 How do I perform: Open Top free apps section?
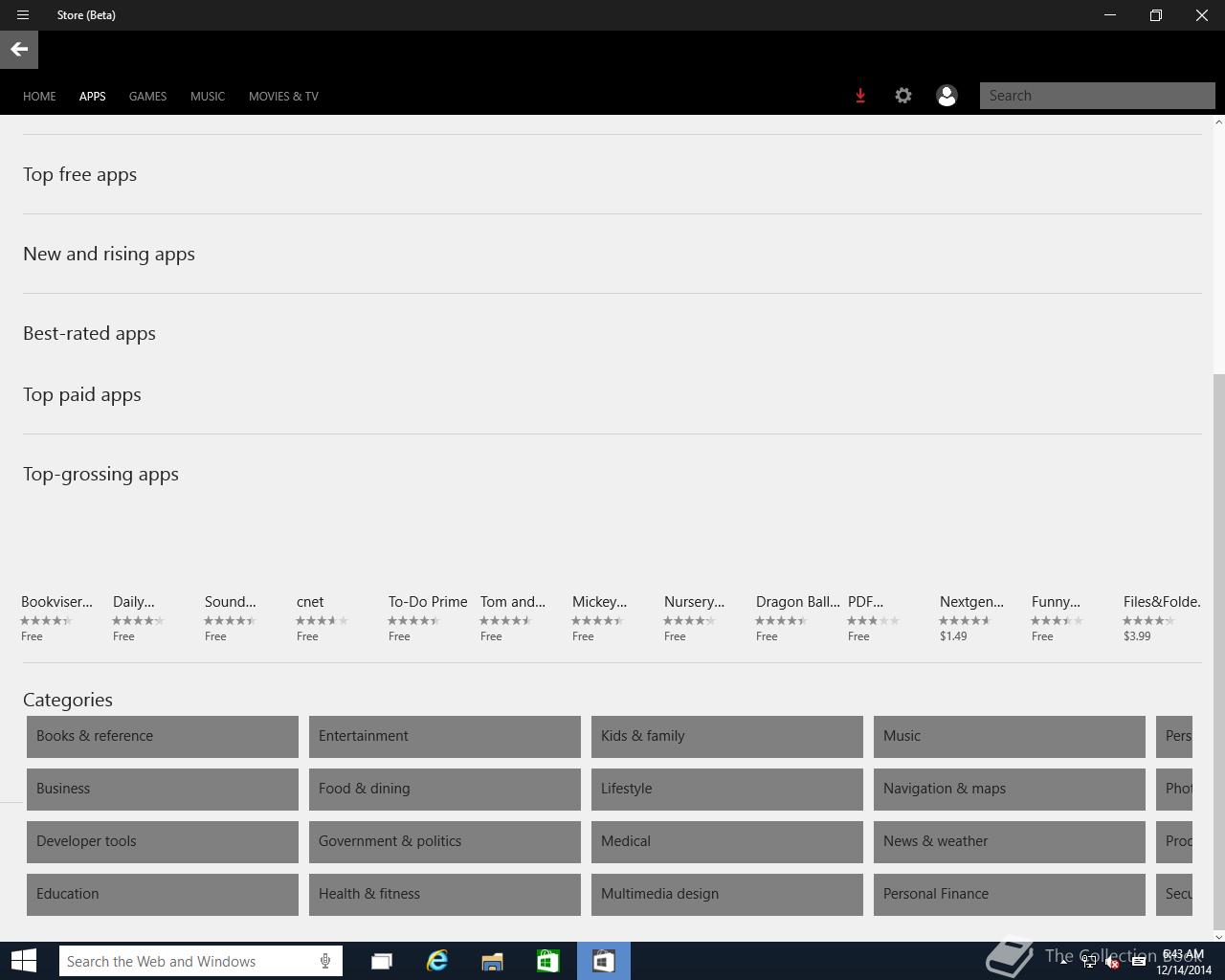pyautogui.click(x=80, y=174)
